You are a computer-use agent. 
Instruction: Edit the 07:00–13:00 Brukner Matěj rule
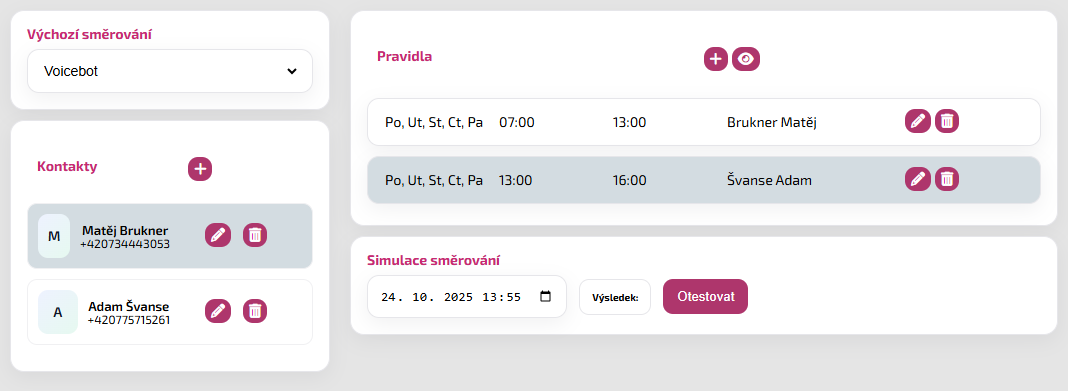(x=917, y=121)
